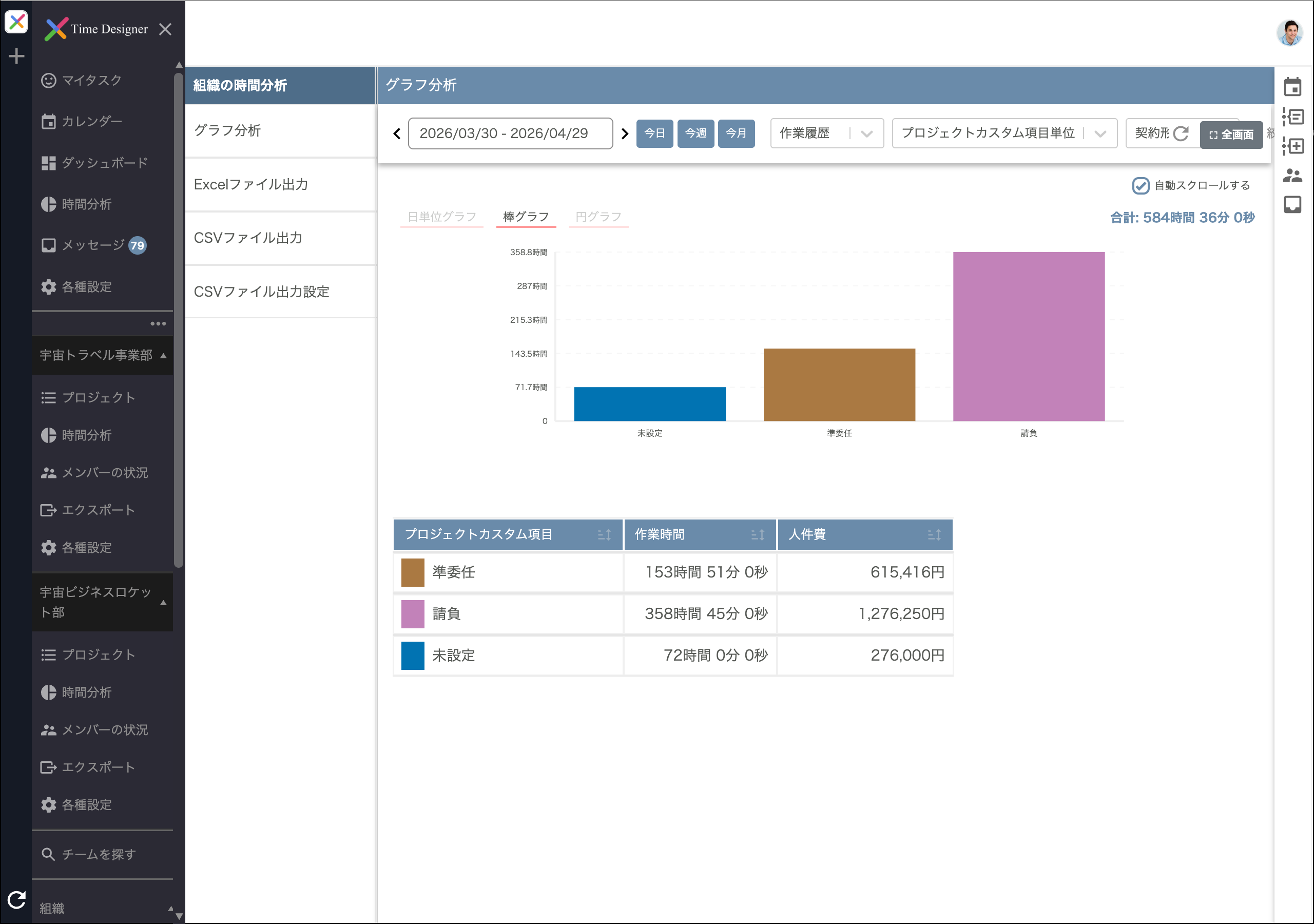Click the three-dots more options icon

click(158, 324)
